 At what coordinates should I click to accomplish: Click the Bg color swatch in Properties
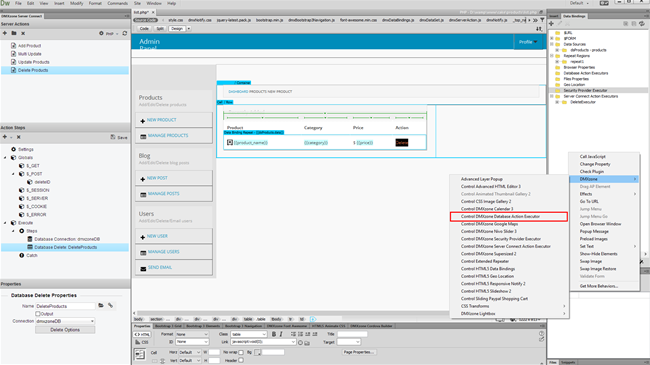tap(257, 353)
